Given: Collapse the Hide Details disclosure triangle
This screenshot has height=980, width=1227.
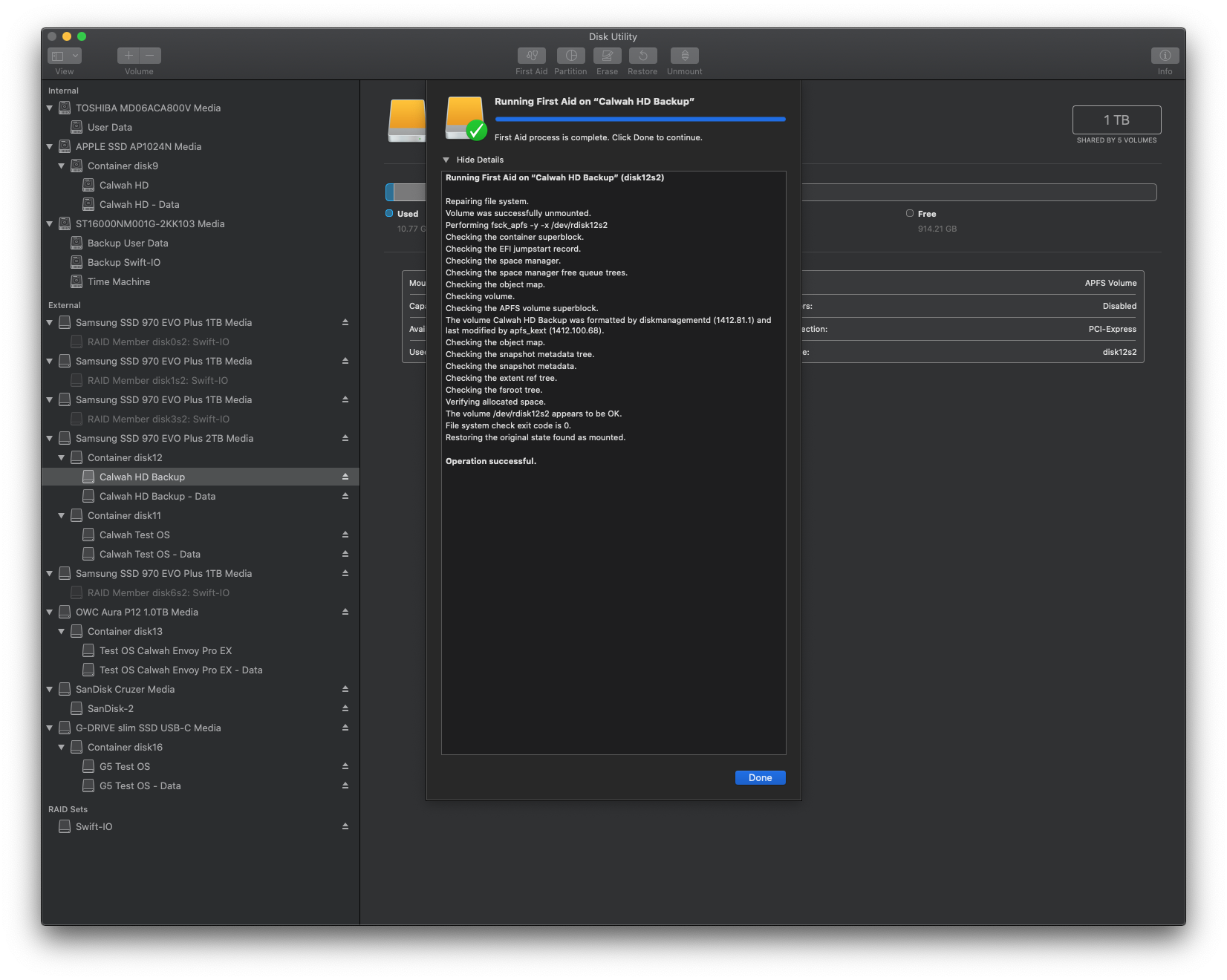Looking at the screenshot, I should tap(446, 160).
